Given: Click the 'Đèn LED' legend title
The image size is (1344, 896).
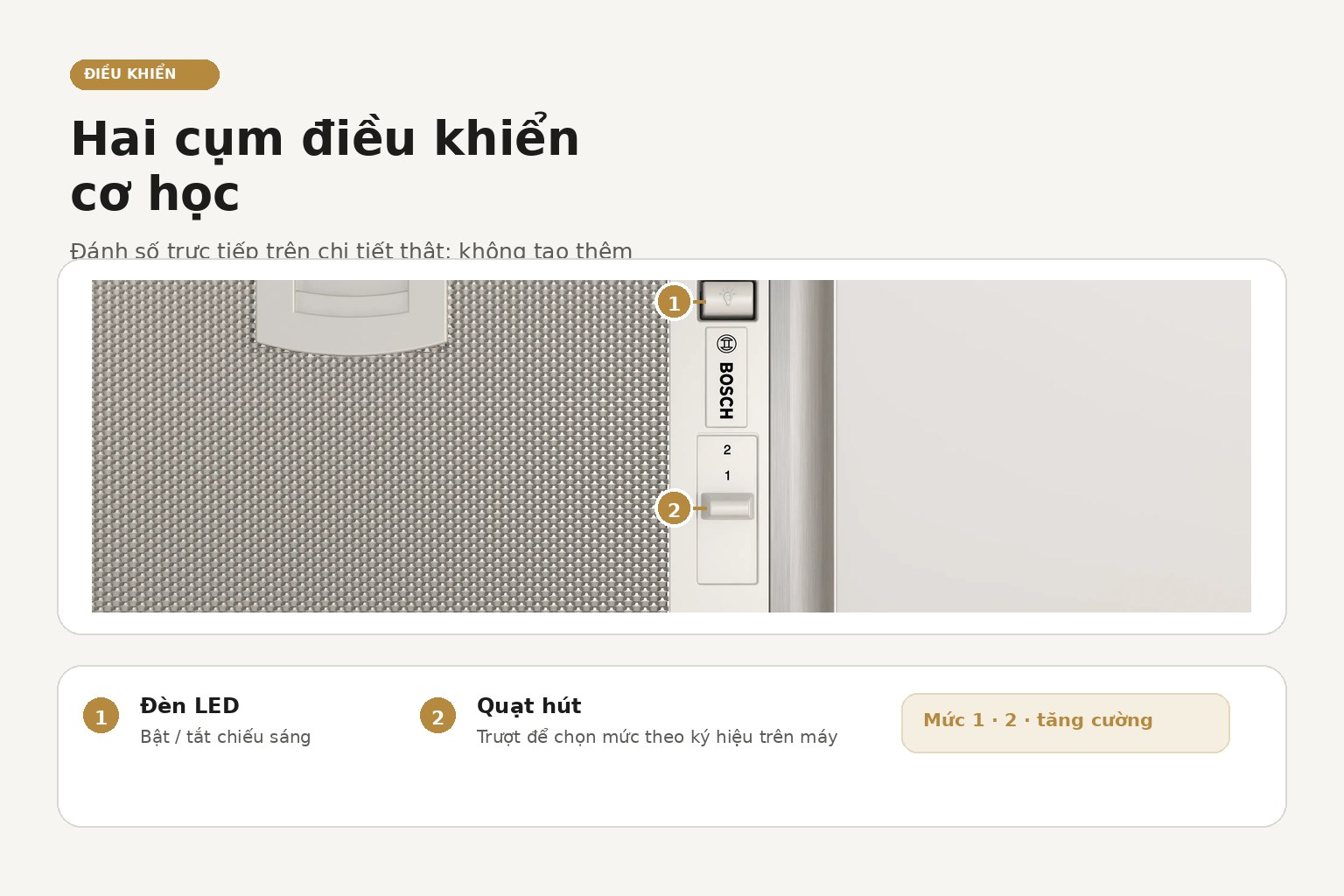Looking at the screenshot, I should tap(190, 705).
